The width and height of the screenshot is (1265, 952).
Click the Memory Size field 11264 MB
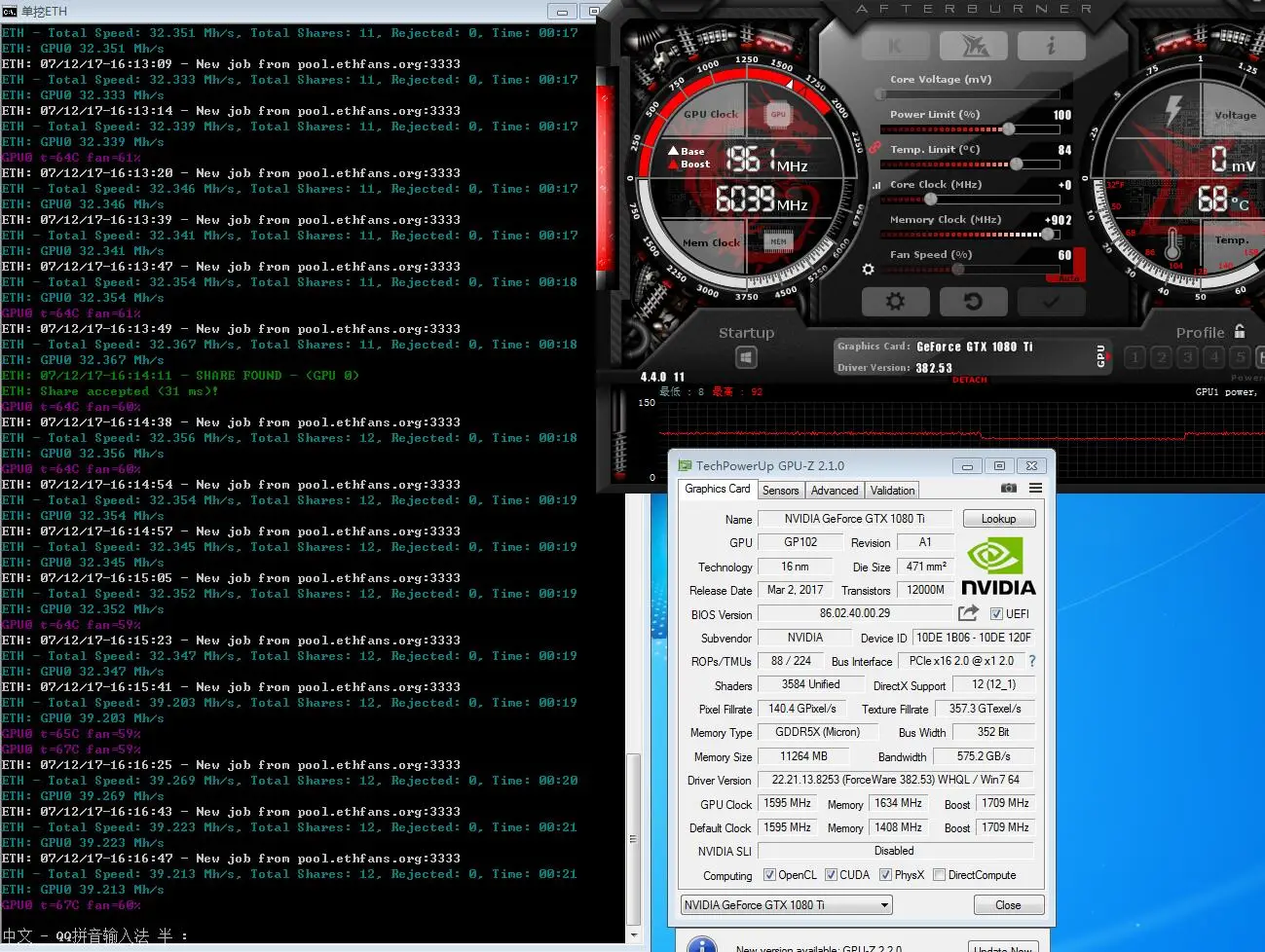[803, 756]
